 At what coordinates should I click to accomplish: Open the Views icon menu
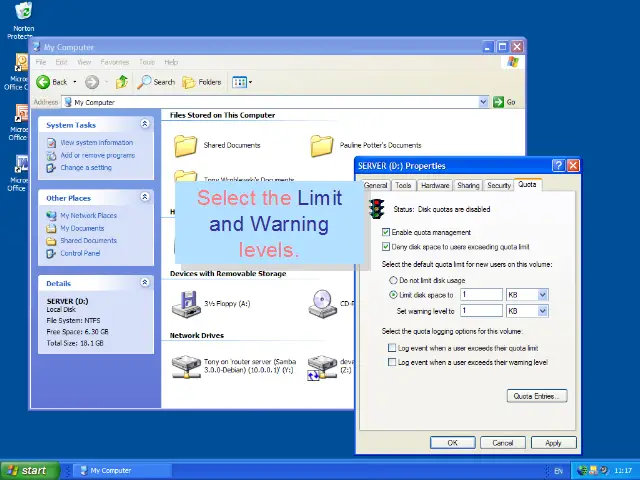click(239, 82)
